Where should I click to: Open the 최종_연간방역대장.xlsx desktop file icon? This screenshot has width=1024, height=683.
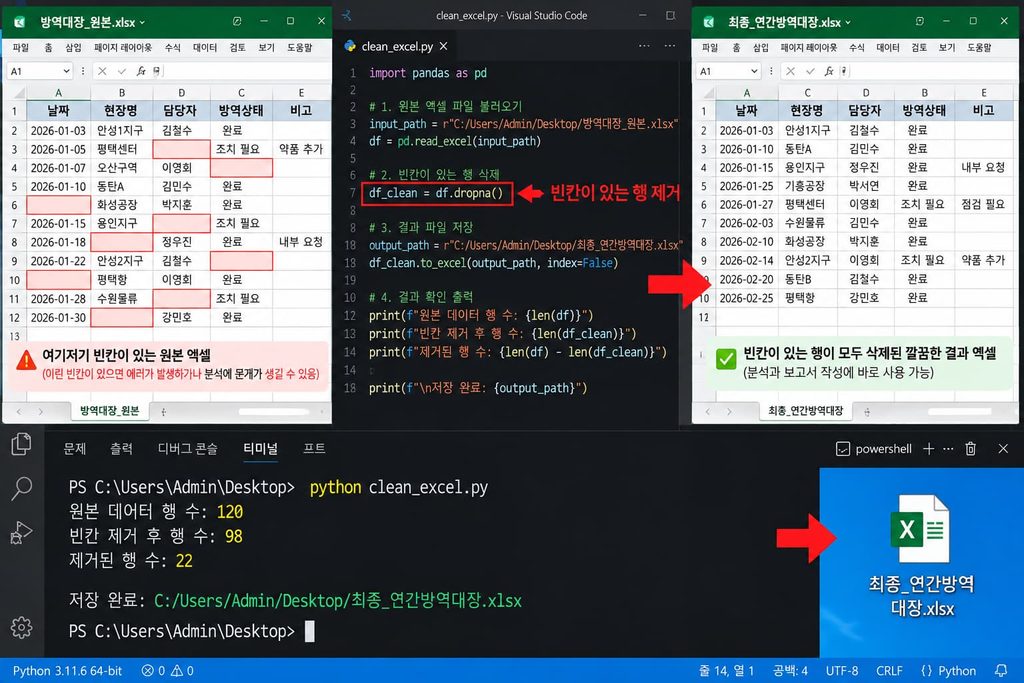tap(921, 555)
